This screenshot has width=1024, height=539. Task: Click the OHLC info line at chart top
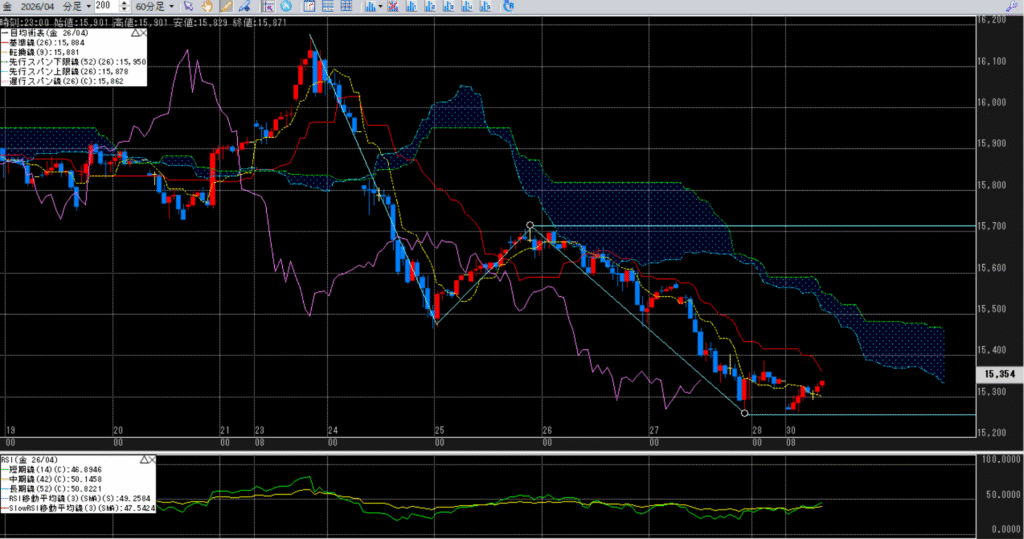(144, 22)
